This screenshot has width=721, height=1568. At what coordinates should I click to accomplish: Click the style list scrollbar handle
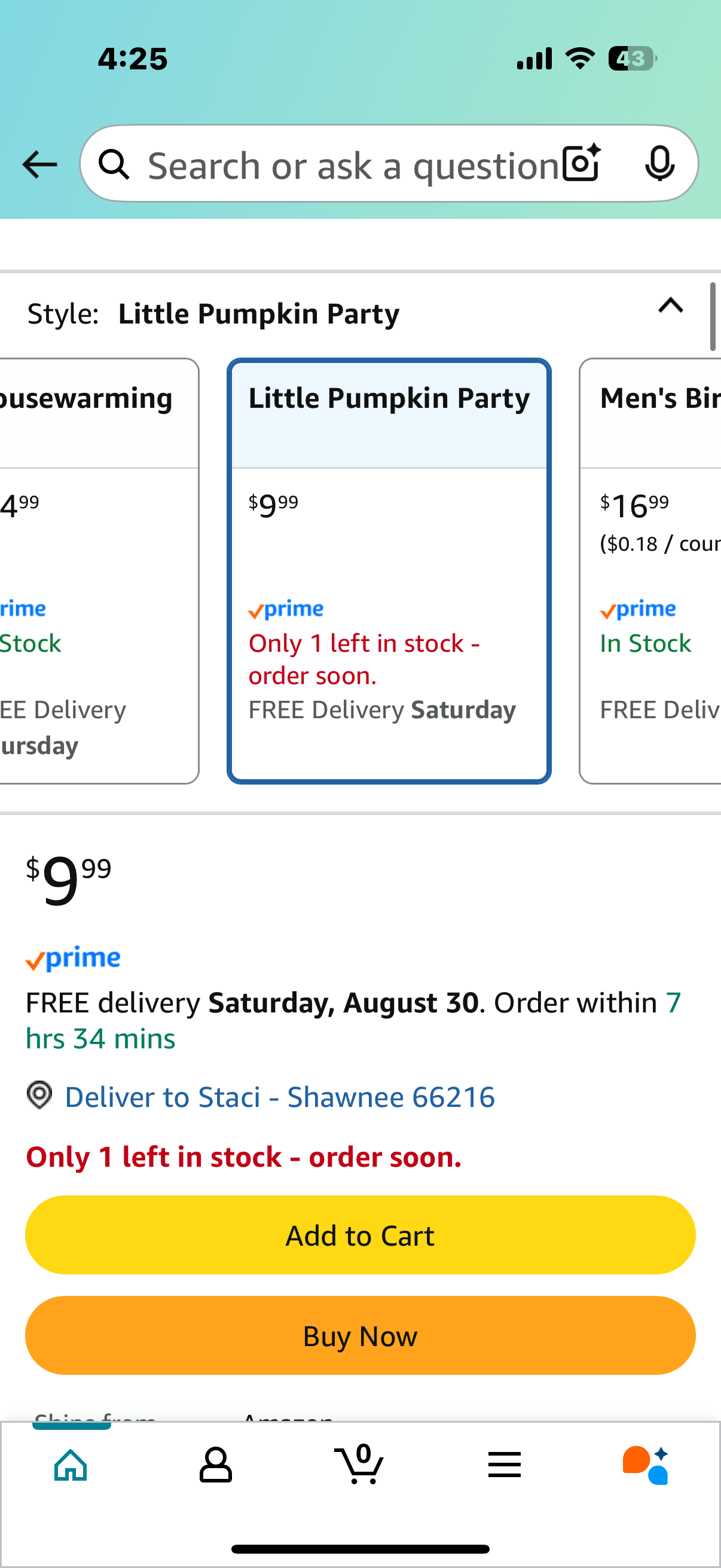[713, 316]
